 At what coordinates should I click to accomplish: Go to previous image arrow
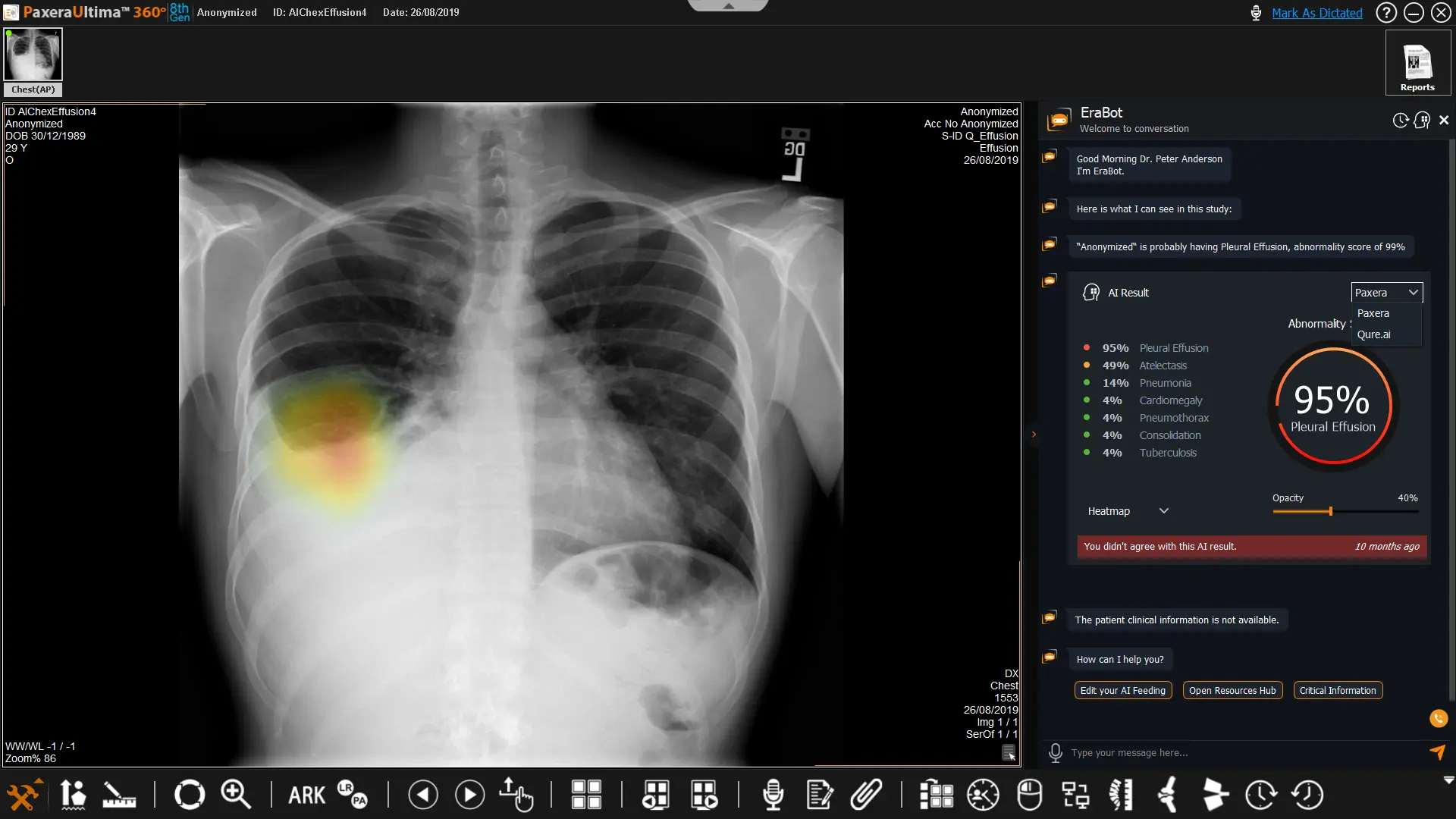[423, 795]
